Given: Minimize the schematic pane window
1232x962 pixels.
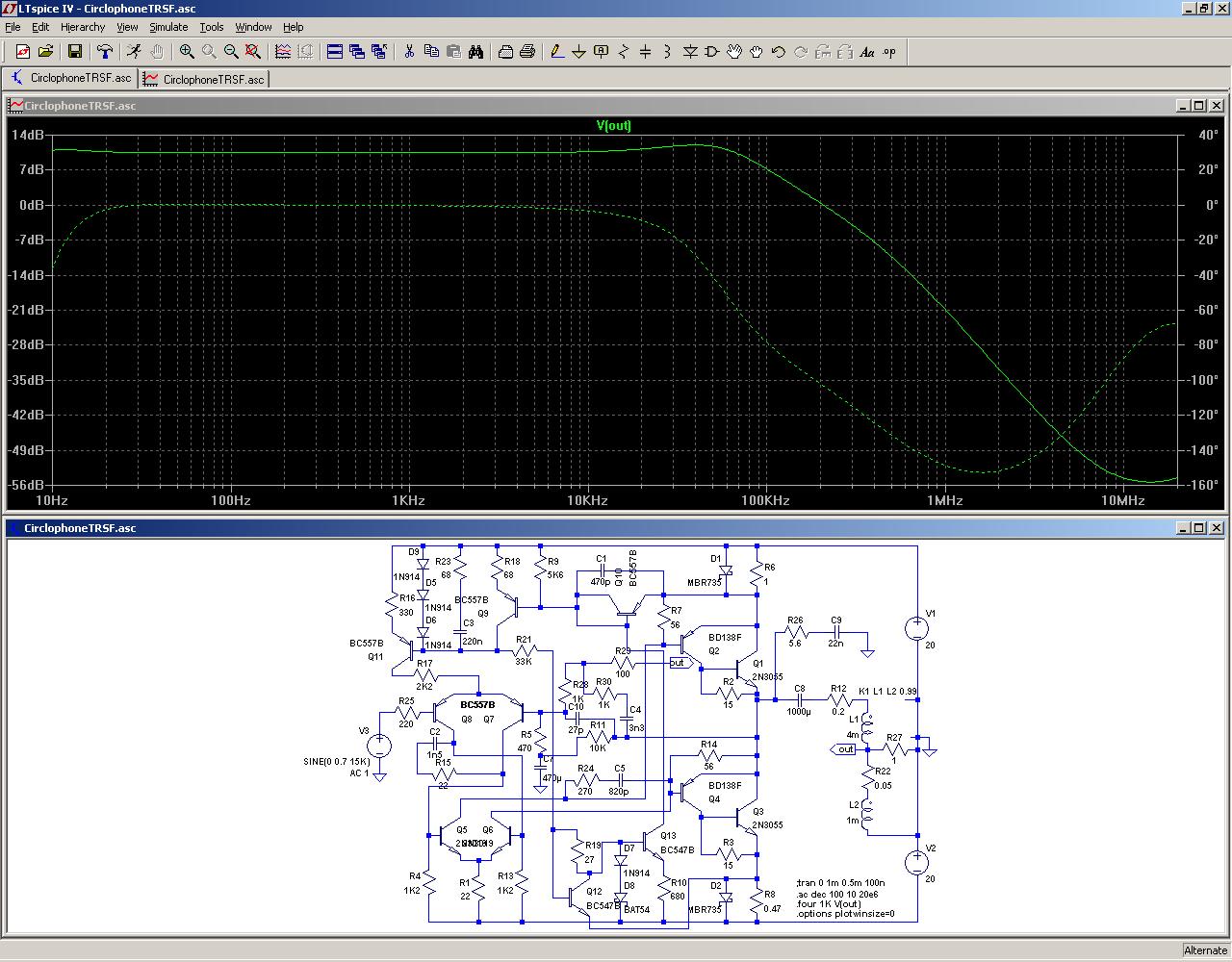Looking at the screenshot, I should click(1182, 527).
